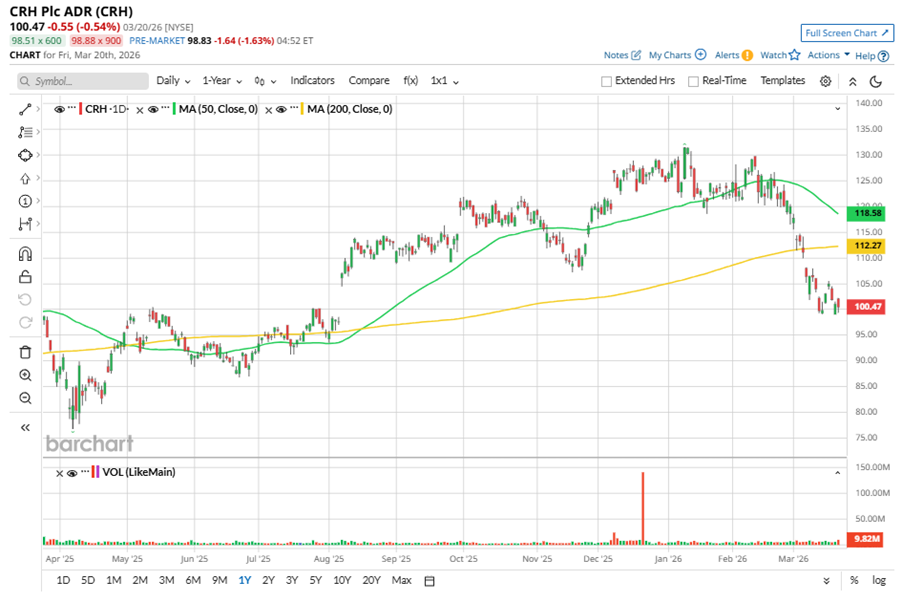Switch to dark mode moon icon
Viewport: 902px width, 602px height.
(x=876, y=81)
